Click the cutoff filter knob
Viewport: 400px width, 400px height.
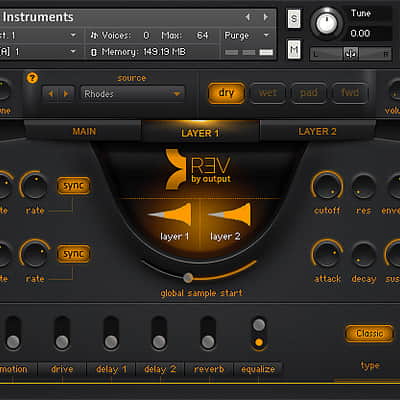327,186
